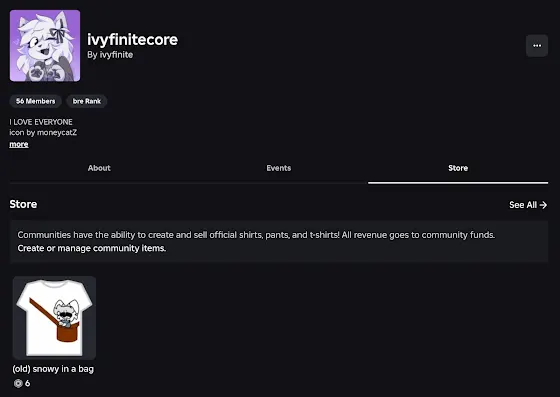Expand description with the more link
Image resolution: width=560 pixels, height=397 pixels.
click(19, 144)
